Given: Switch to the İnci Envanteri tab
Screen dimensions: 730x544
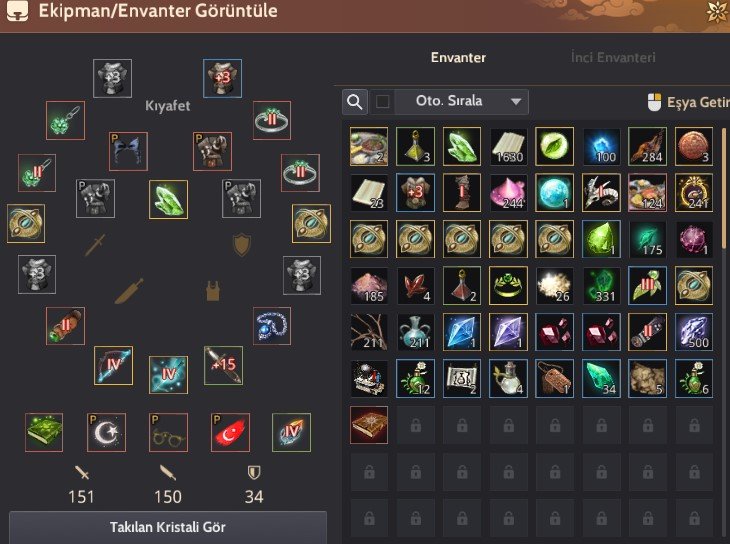Looking at the screenshot, I should (x=613, y=57).
